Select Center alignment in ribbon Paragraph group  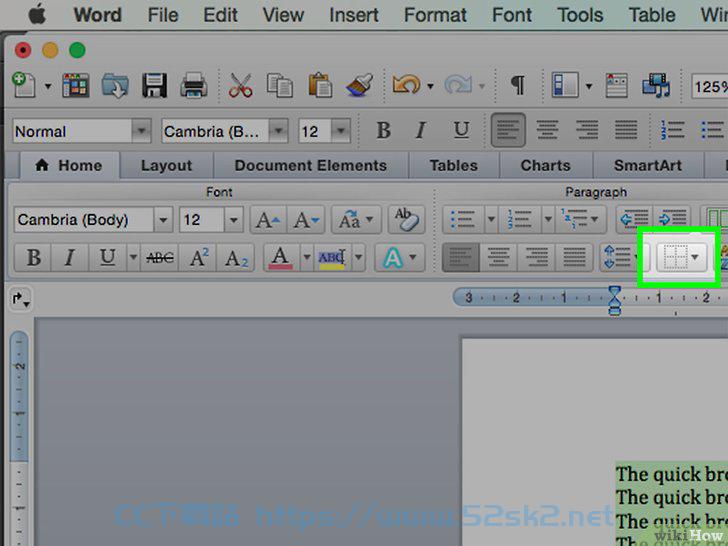click(499, 257)
